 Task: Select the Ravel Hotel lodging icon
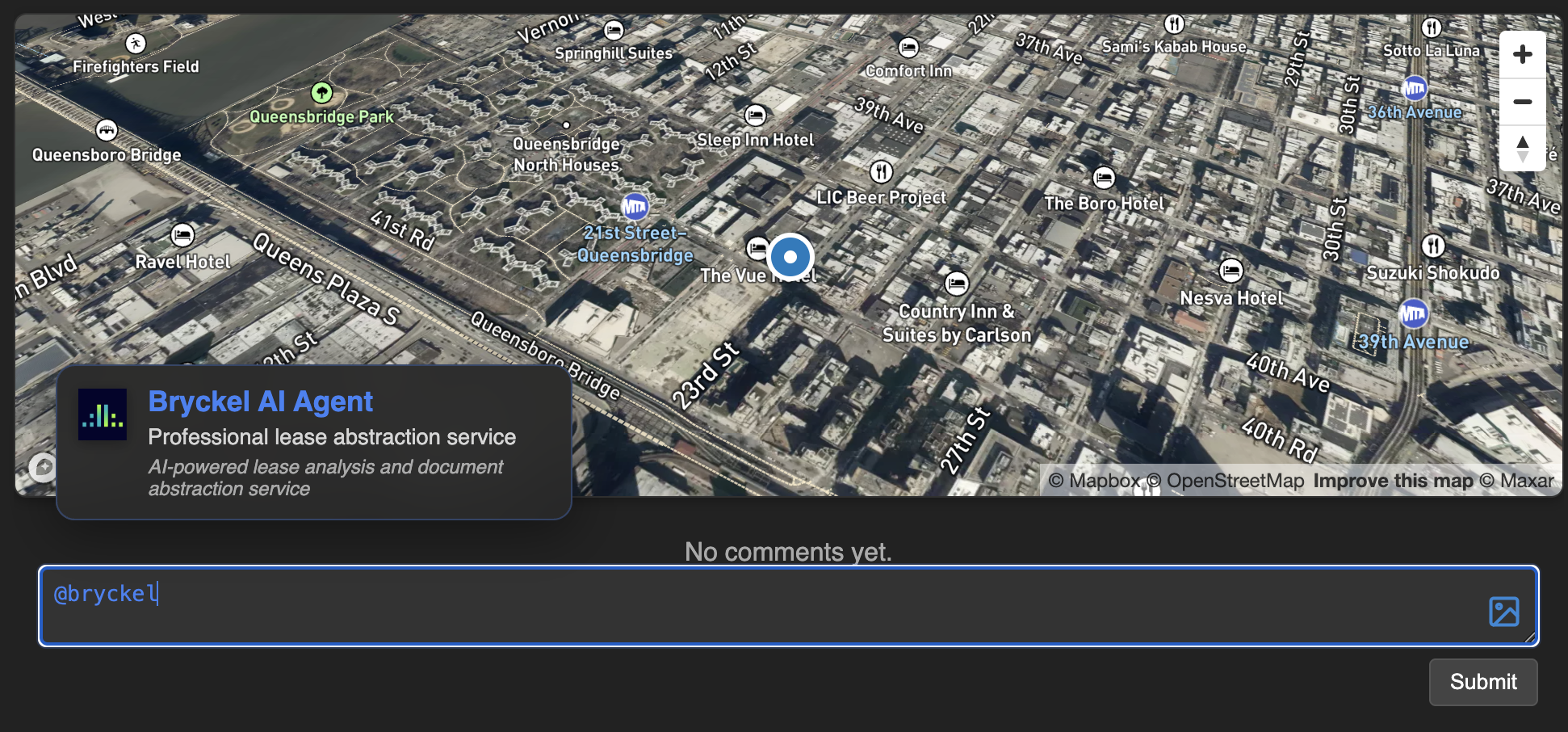pyautogui.click(x=182, y=235)
